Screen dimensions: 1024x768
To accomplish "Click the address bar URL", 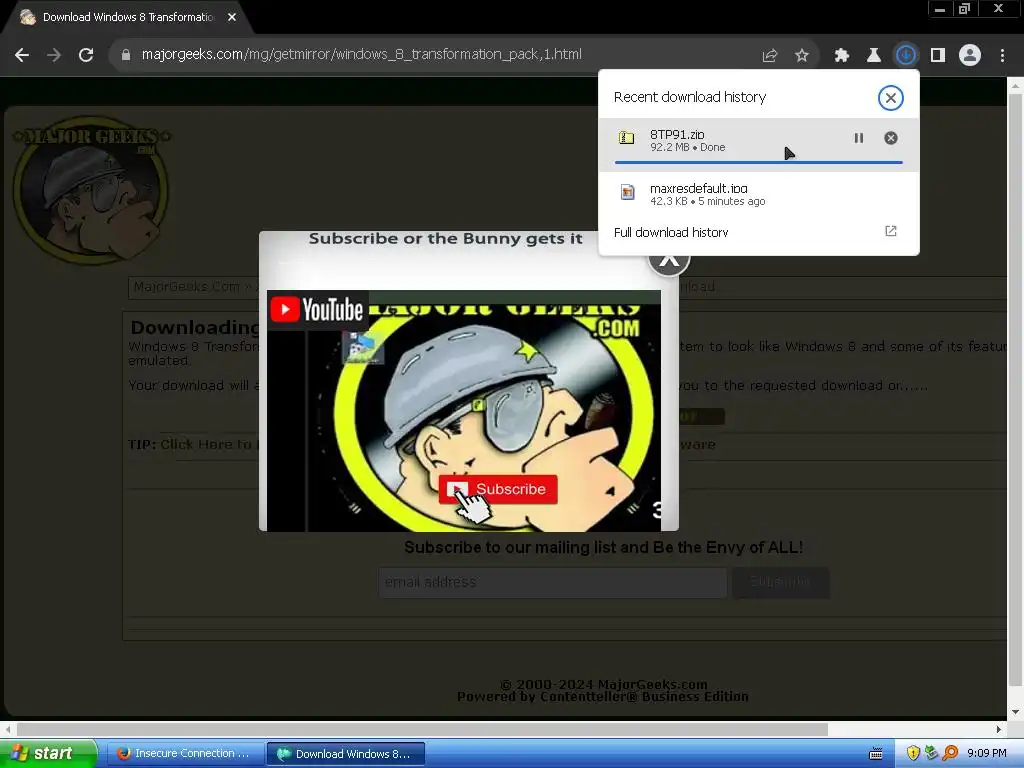I will pos(361,54).
